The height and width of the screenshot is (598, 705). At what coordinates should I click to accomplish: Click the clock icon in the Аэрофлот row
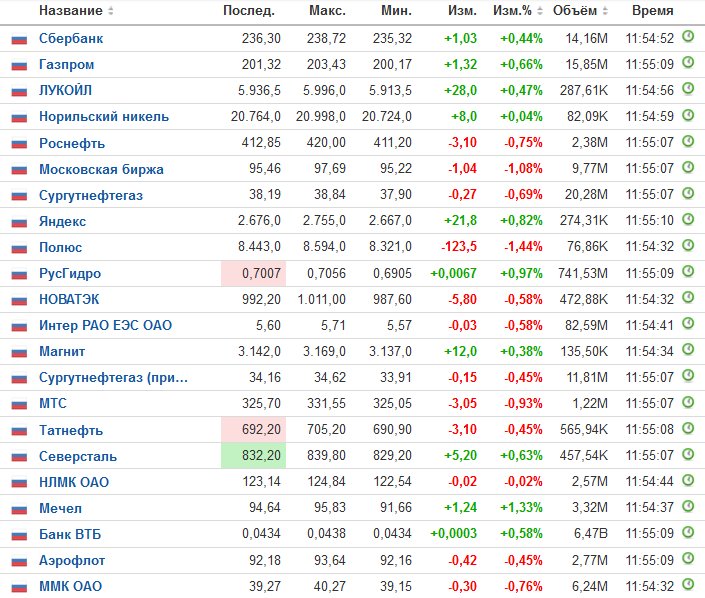(x=688, y=558)
